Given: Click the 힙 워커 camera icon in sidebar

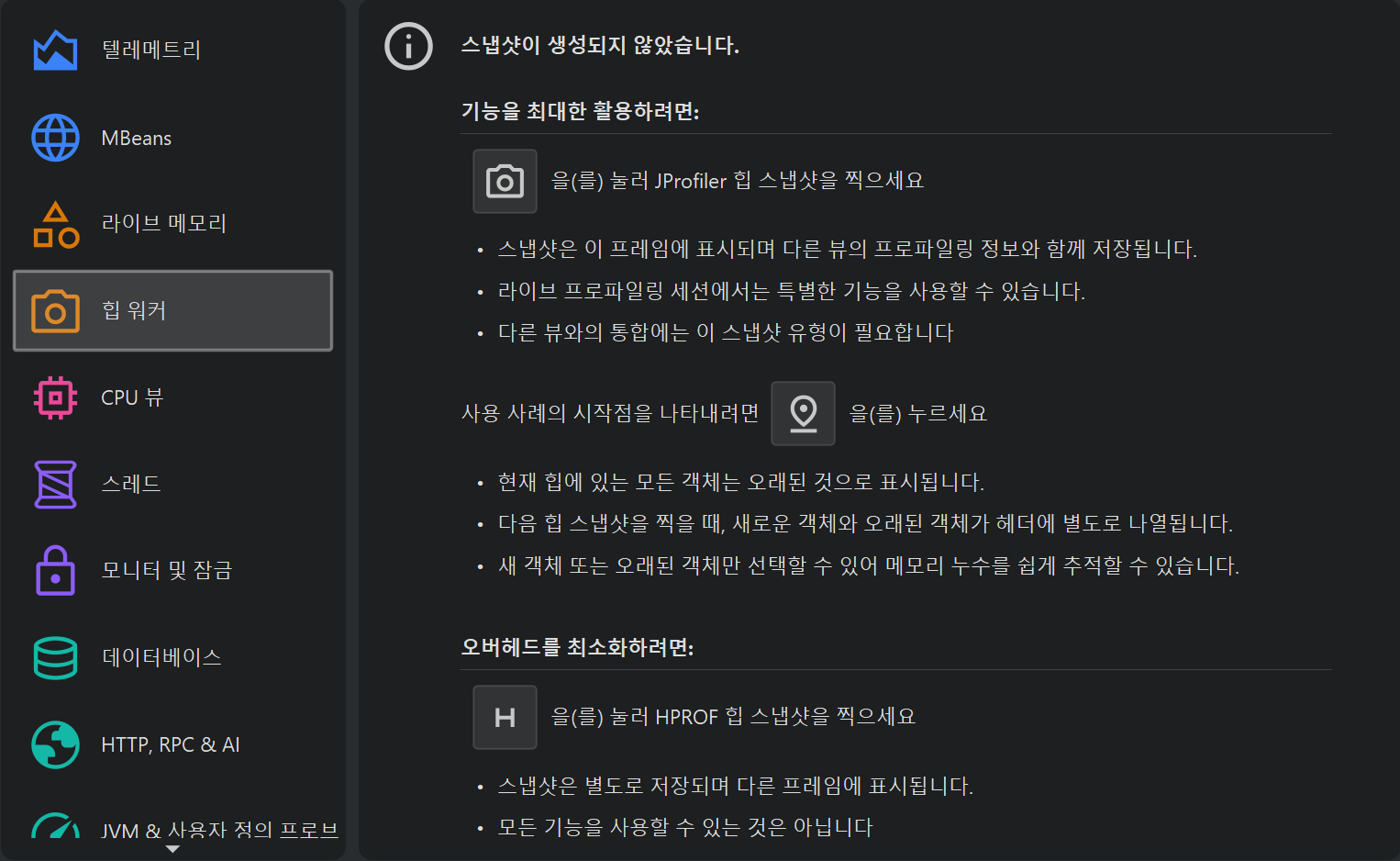Looking at the screenshot, I should (x=55, y=311).
